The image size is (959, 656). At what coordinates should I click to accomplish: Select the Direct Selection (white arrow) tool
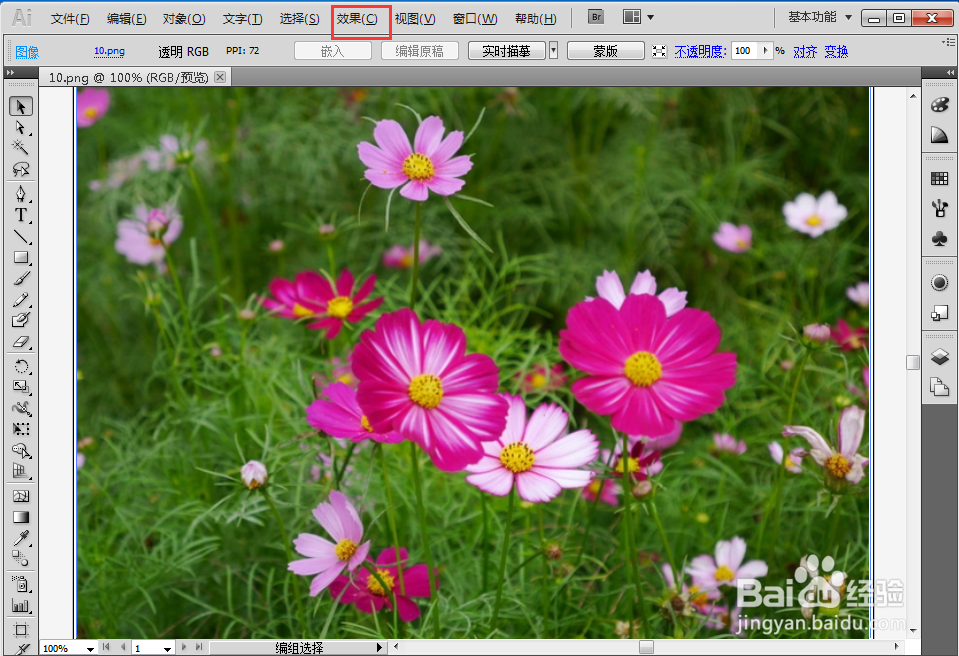click(21, 127)
